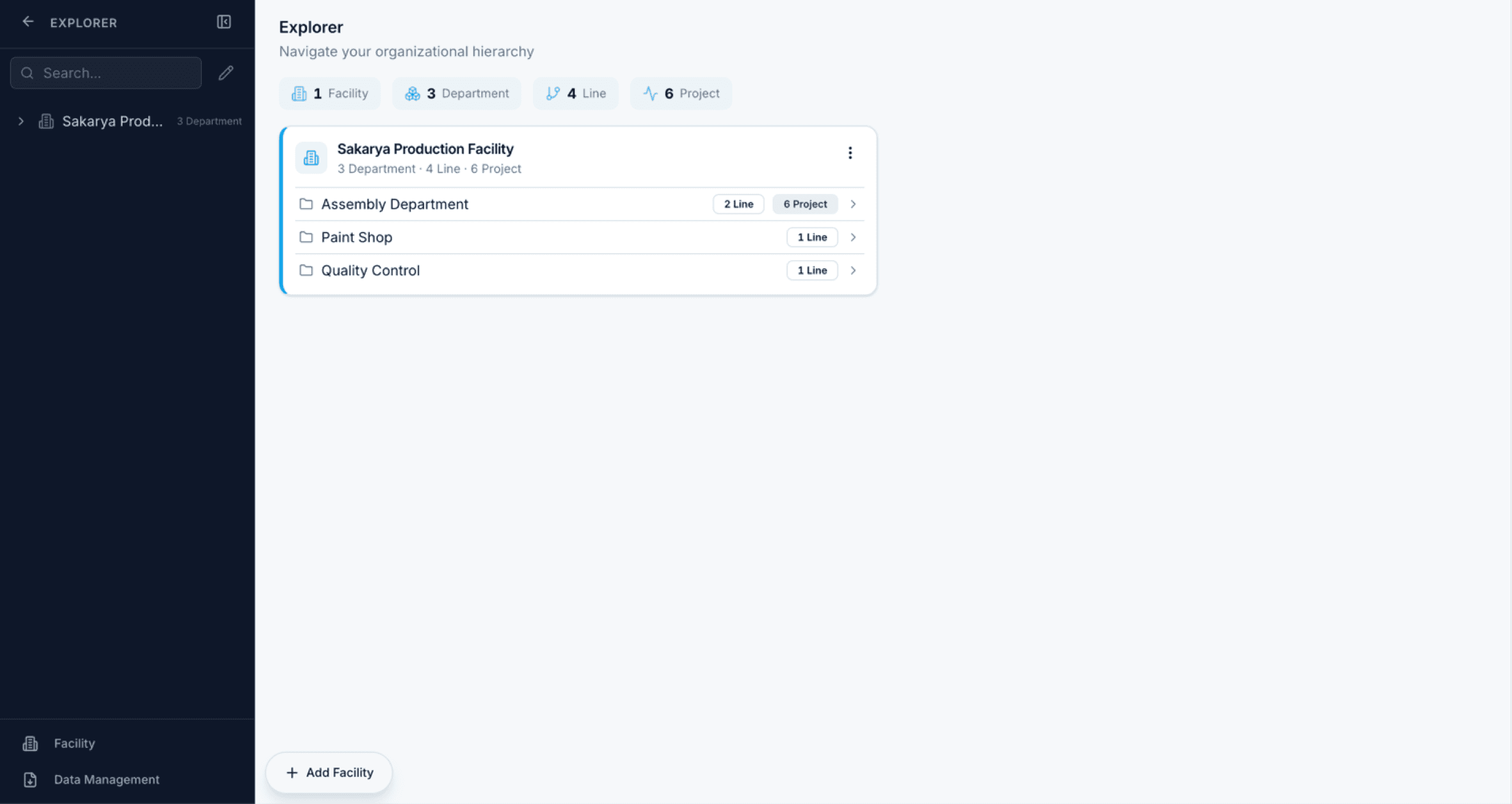Image resolution: width=1512 pixels, height=804 pixels.
Task: Collapse the sidebar panel icon
Action: pos(224,22)
